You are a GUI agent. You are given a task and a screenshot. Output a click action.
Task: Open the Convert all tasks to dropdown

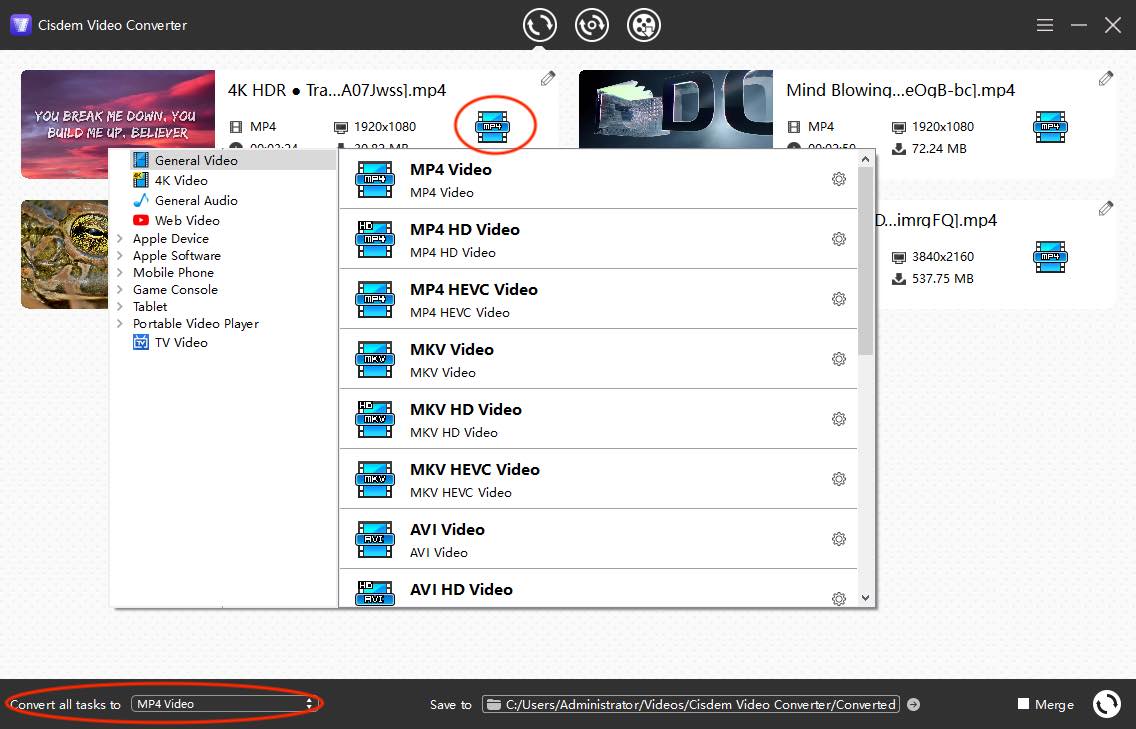224,703
